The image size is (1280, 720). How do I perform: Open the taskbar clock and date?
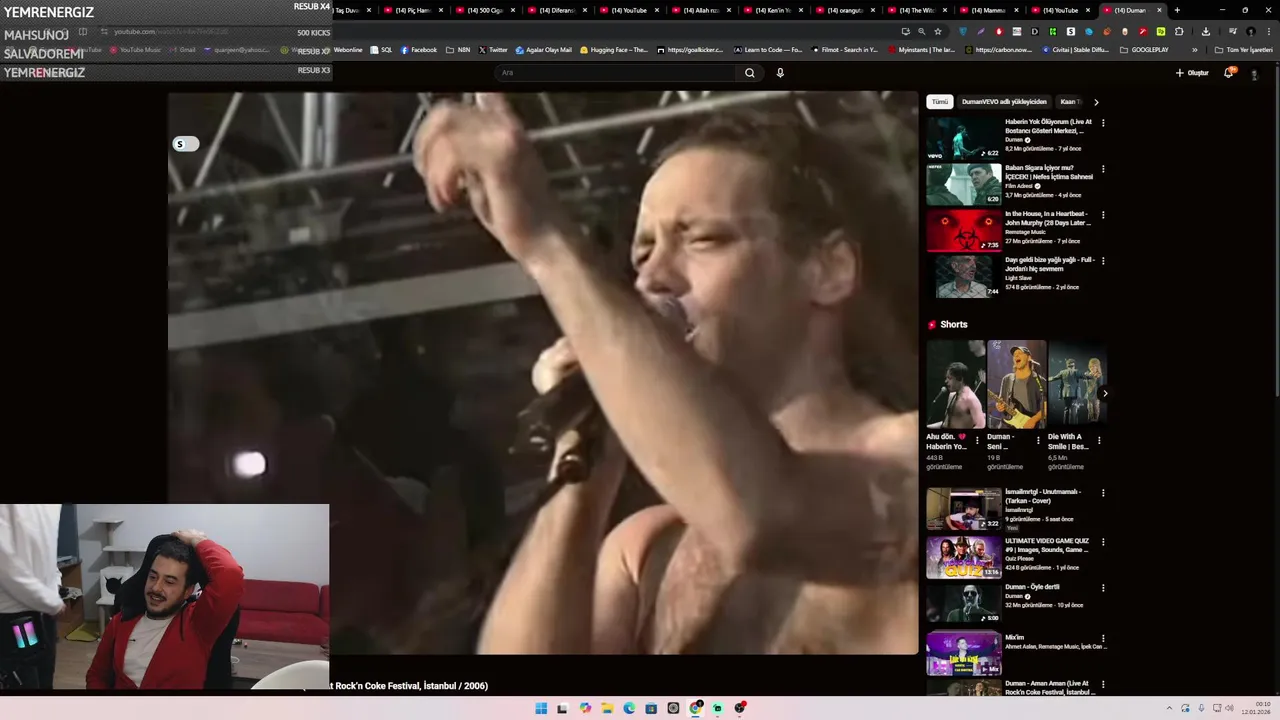tap(1256, 708)
